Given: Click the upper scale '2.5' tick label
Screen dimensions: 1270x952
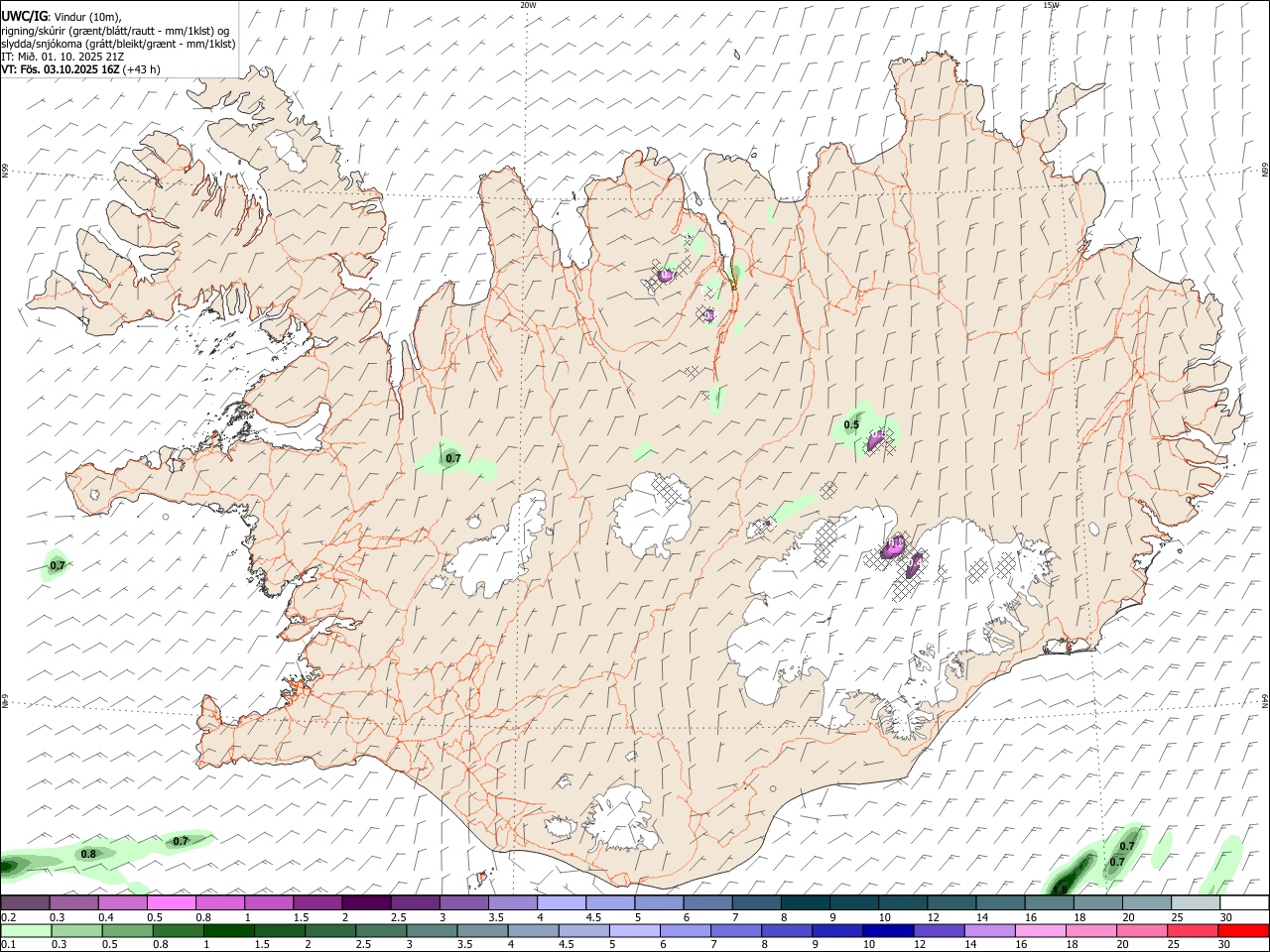Looking at the screenshot, I should coord(398,917).
